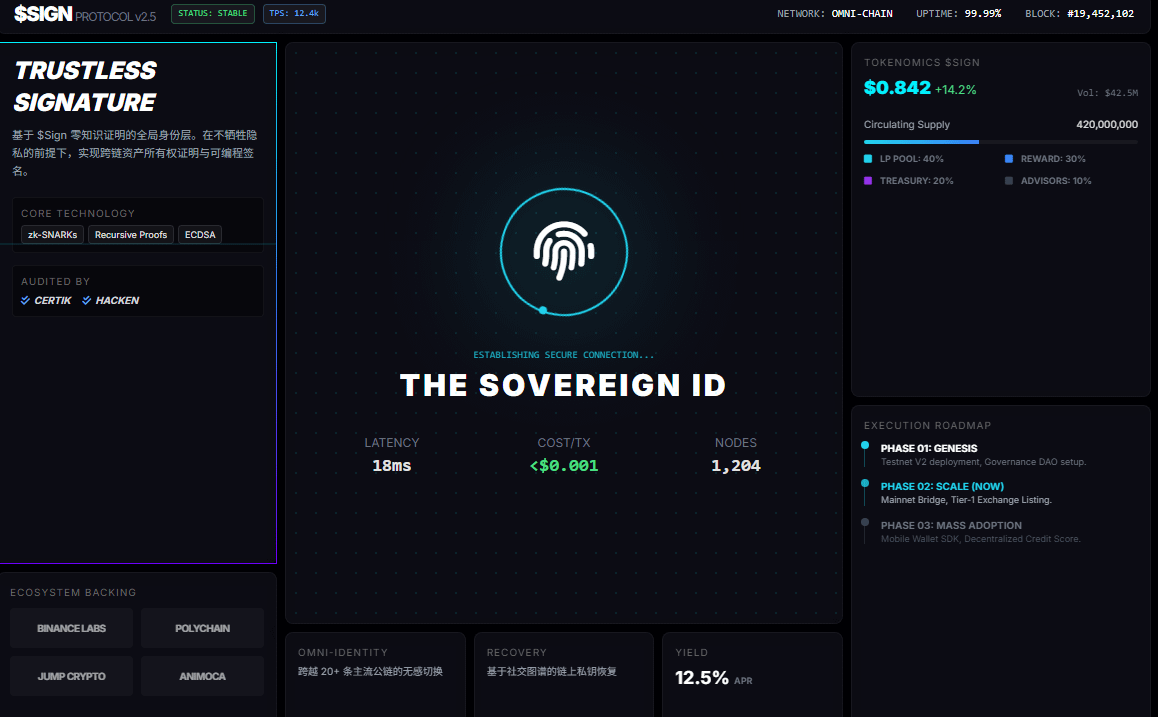Viewport: 1158px width, 717px height.
Task: Click the LP POOL: 40% label
Action: 911,159
